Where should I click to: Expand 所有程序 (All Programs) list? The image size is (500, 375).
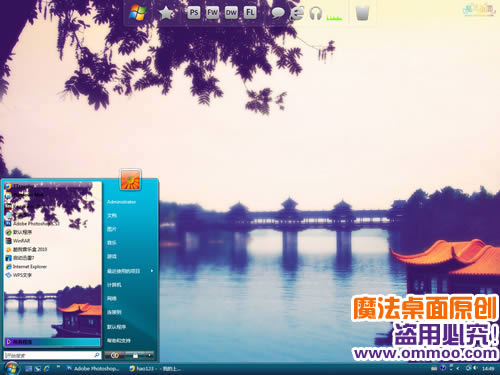(x=52, y=342)
